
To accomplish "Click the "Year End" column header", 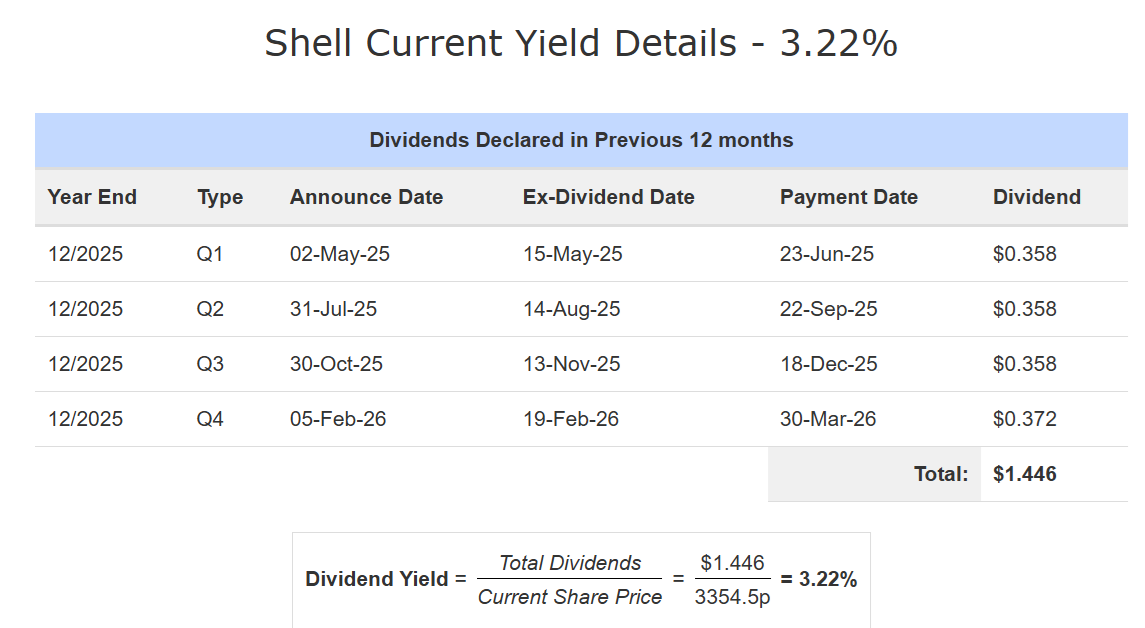I will tap(92, 197).
